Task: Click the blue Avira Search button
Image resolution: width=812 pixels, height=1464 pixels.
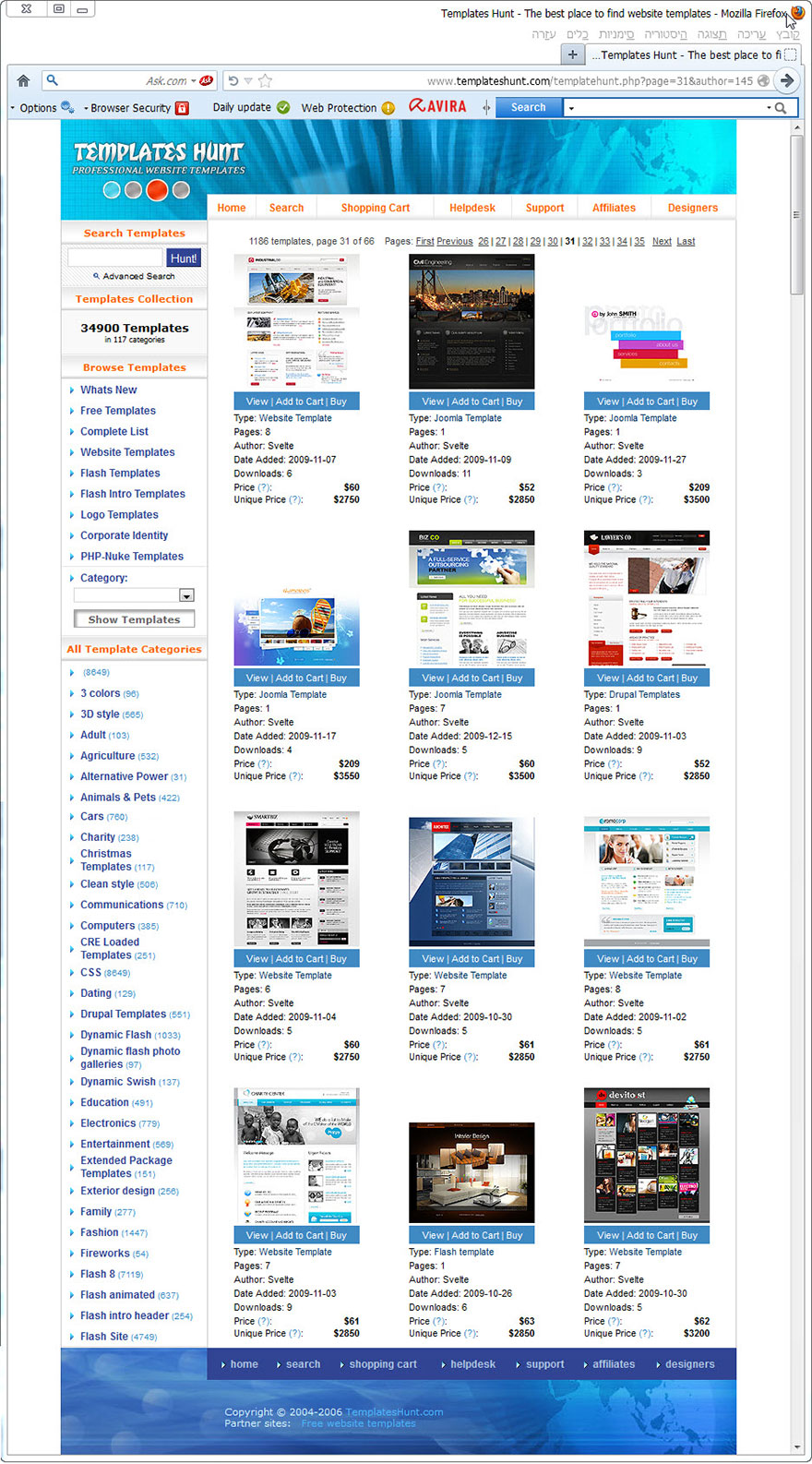Action: pos(529,107)
